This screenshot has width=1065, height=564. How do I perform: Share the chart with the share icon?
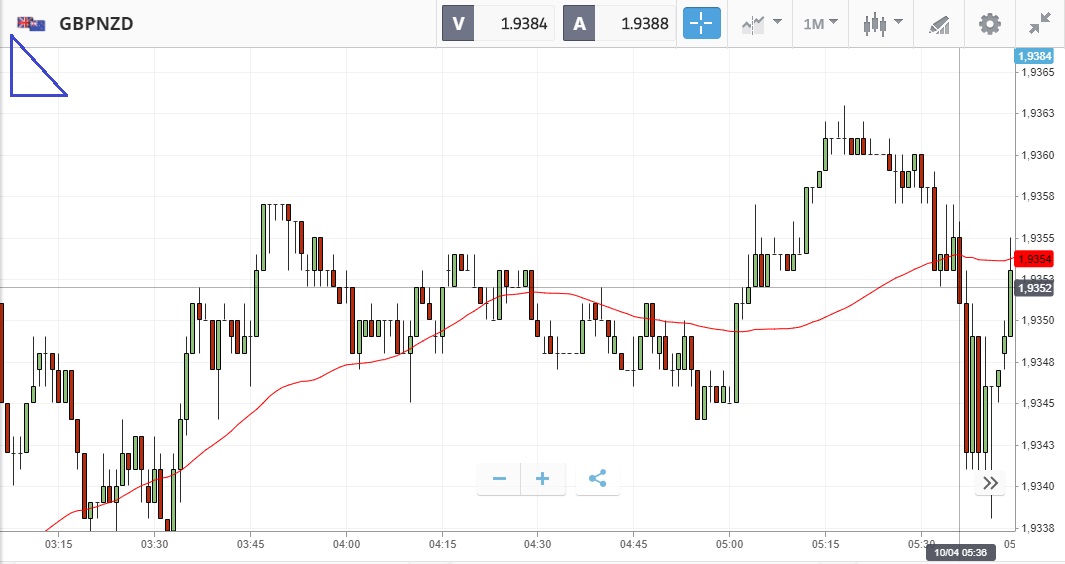[x=598, y=479]
